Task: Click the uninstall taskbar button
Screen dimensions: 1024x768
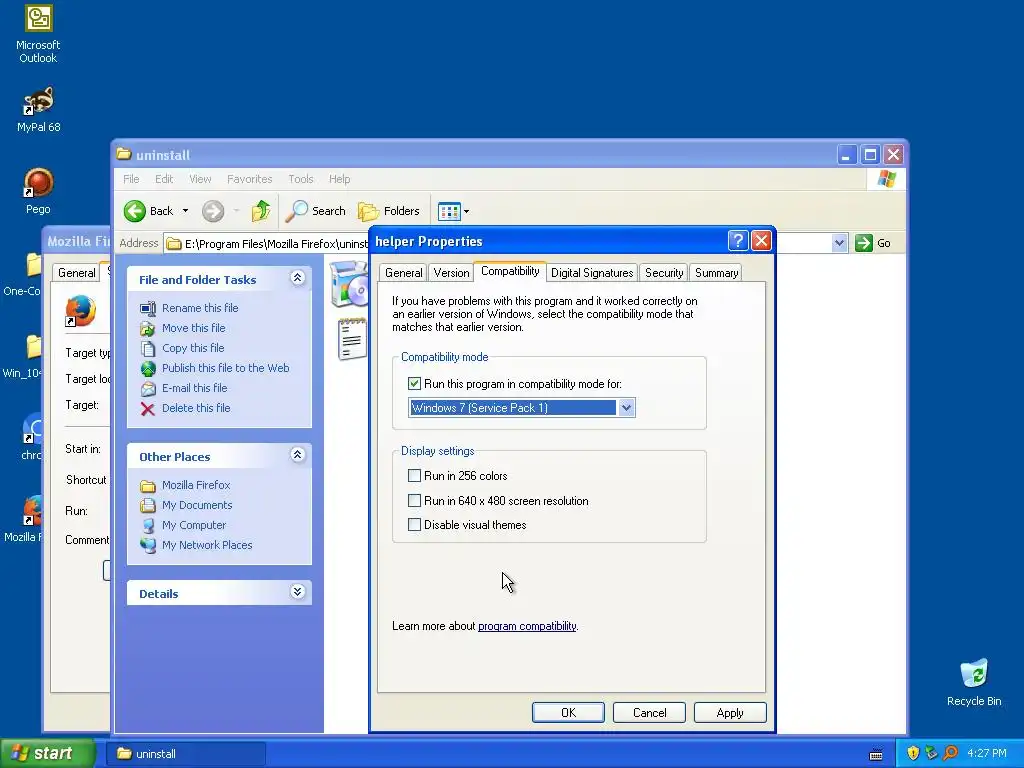Action: pos(185,754)
